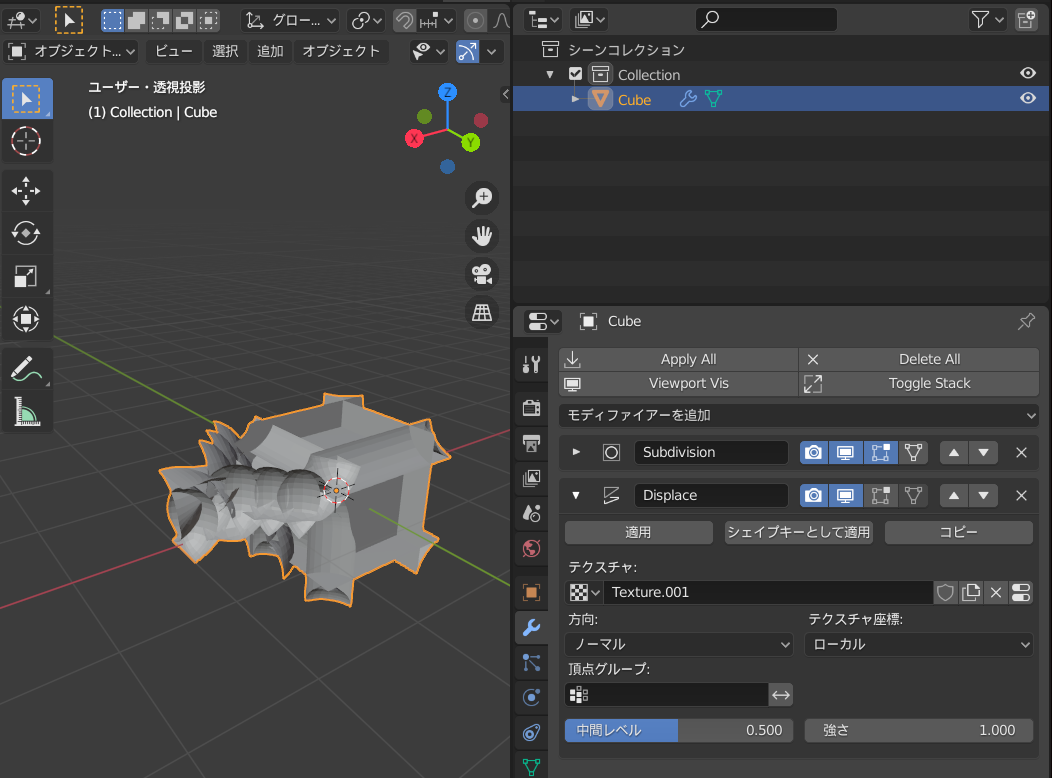
Task: Open the Tool properties tab
Action: point(531,364)
